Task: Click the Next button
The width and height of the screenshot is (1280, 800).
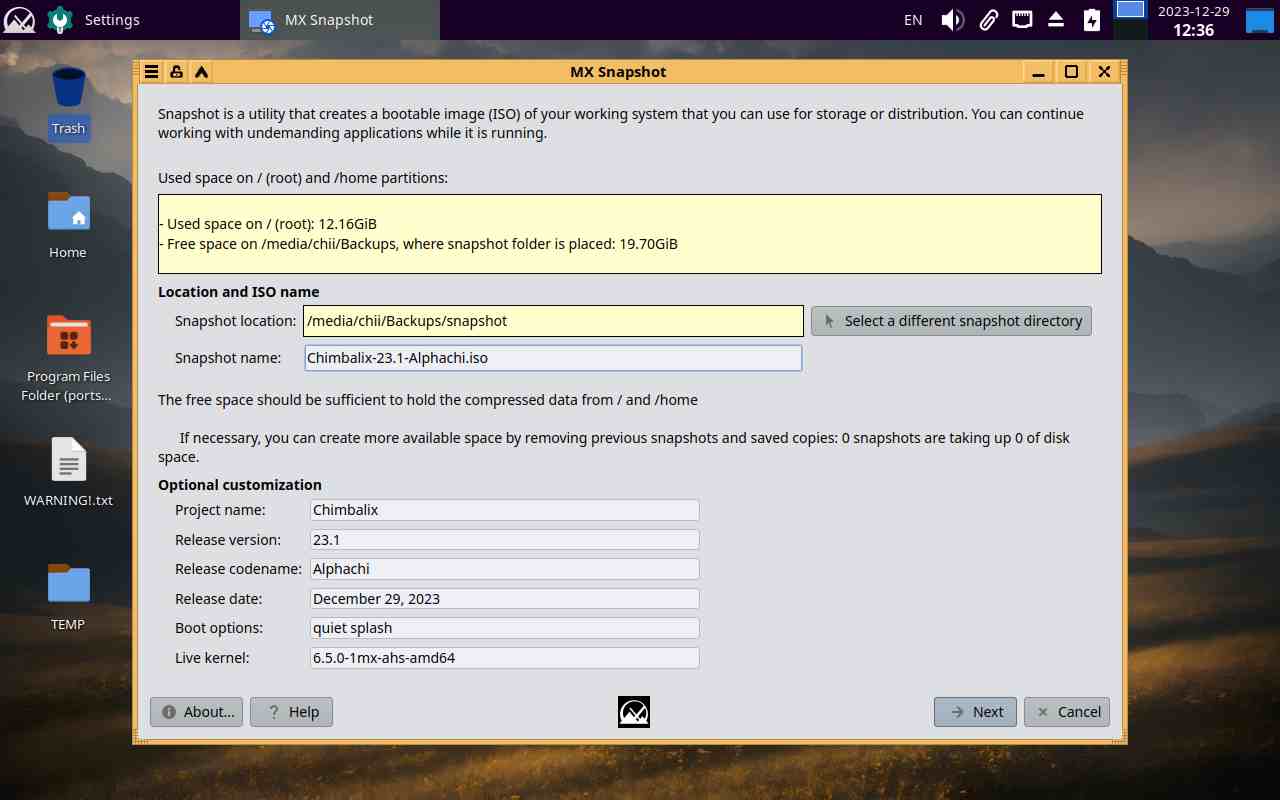Action: point(975,712)
